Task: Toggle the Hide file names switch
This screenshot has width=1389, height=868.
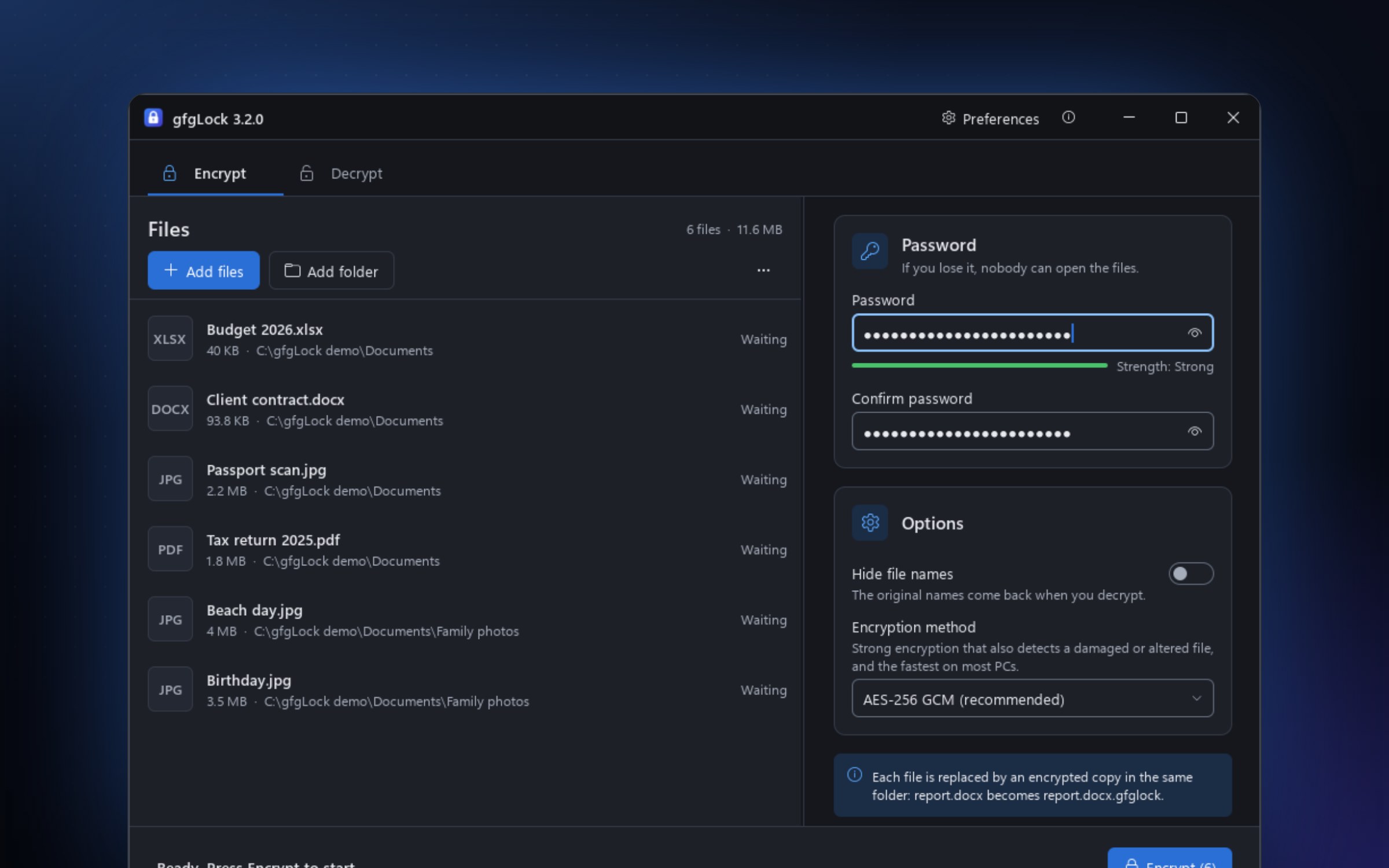Action: (x=1190, y=573)
